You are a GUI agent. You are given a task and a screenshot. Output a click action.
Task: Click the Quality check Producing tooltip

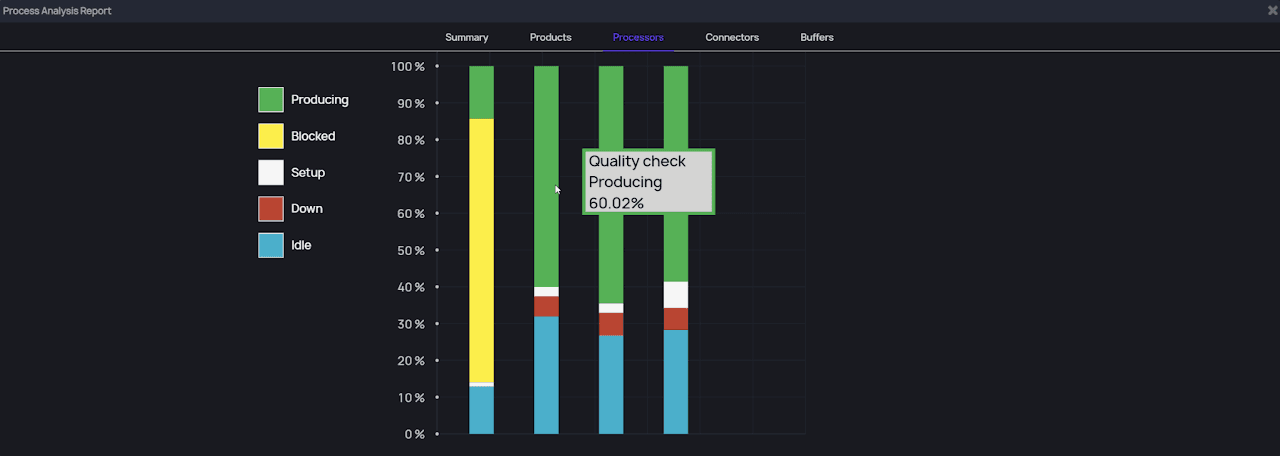648,182
